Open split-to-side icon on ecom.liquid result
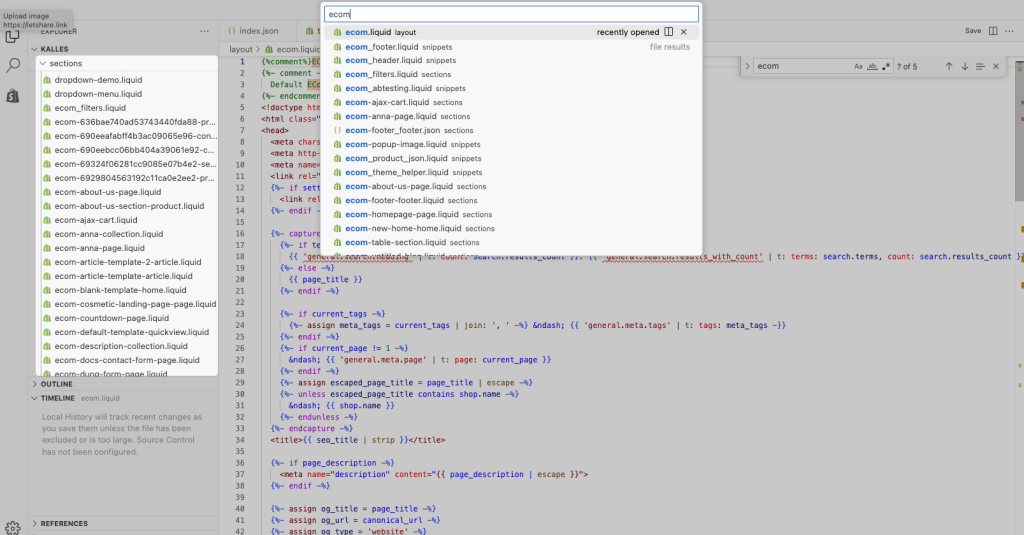Viewport: 1024px width, 535px height. click(669, 32)
